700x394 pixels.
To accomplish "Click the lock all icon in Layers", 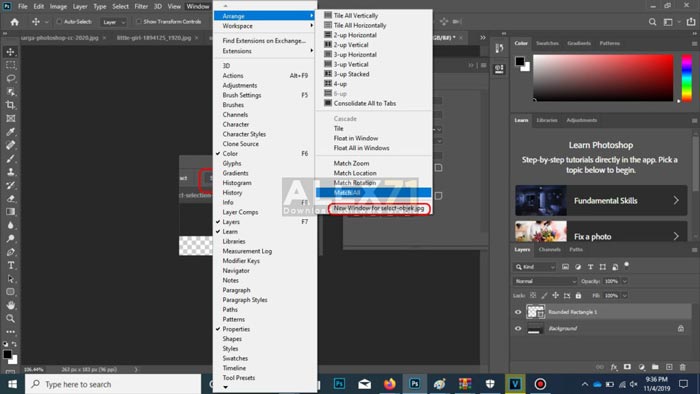I will click(x=578, y=295).
